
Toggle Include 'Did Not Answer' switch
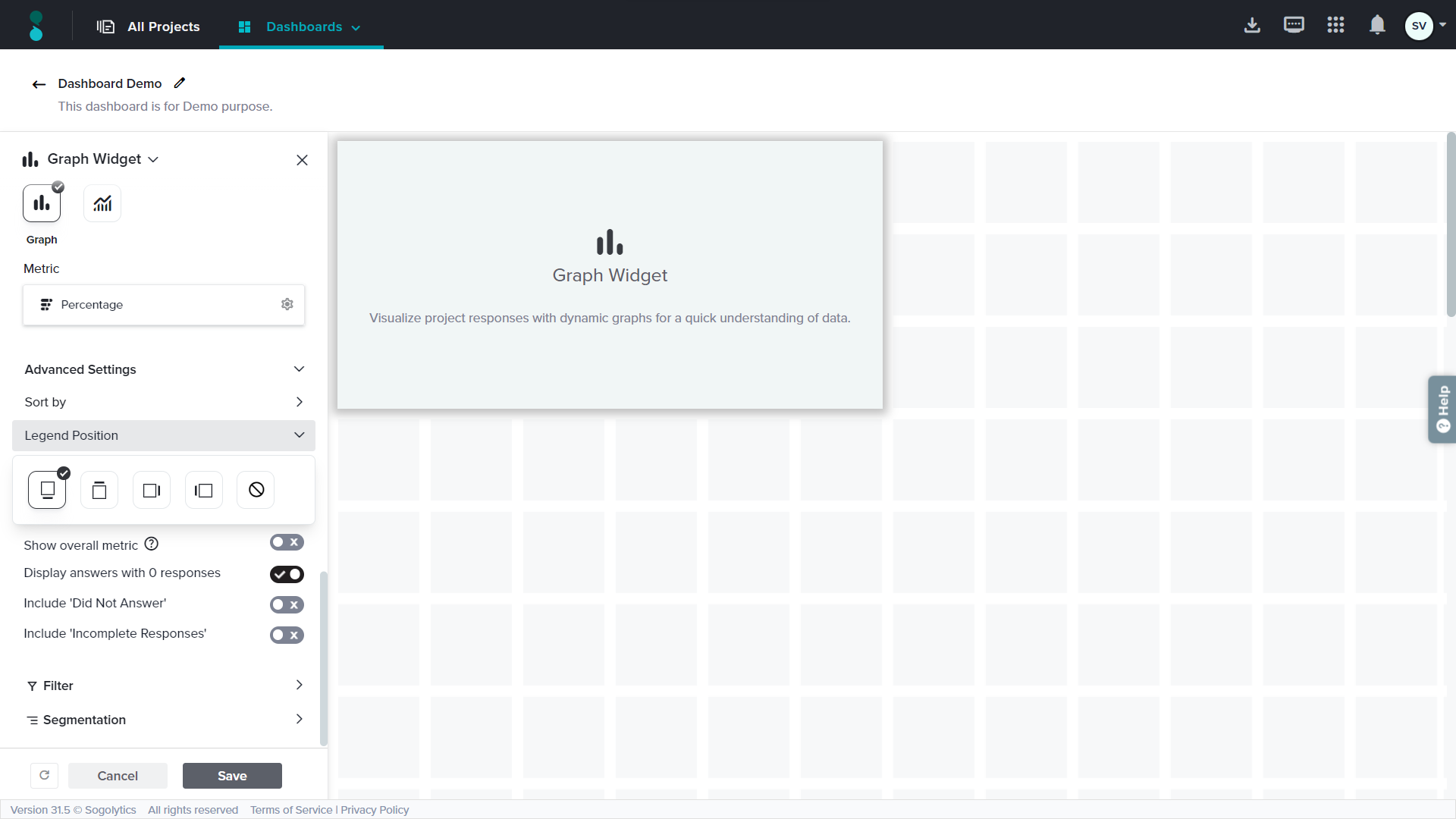click(x=287, y=604)
